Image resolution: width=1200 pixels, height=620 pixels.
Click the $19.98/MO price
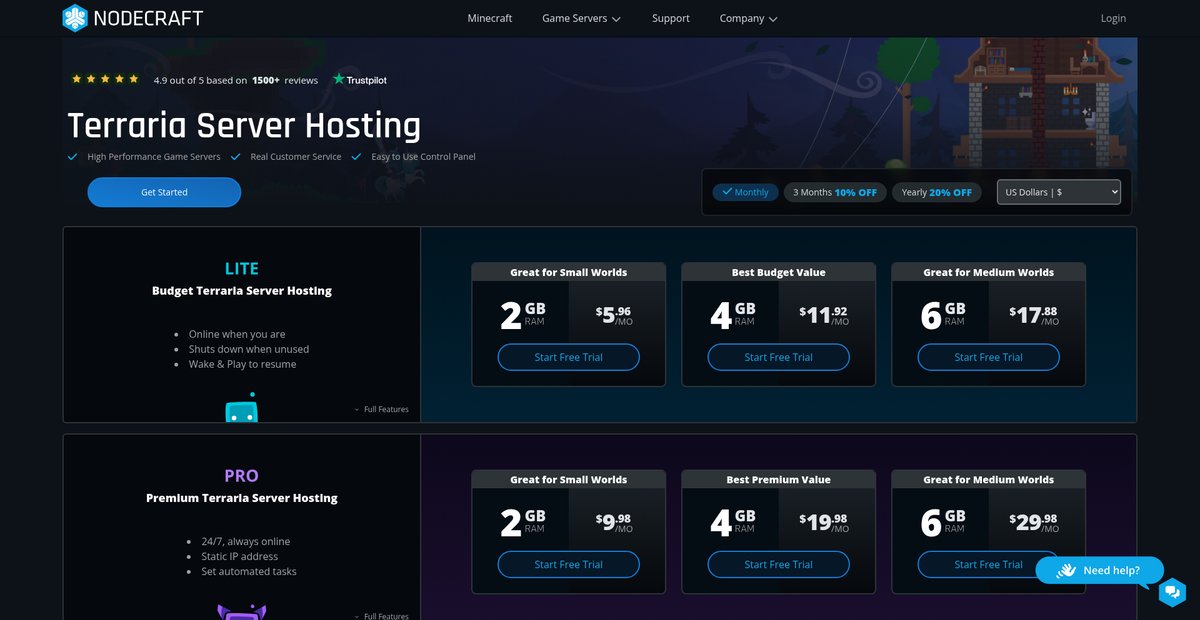[x=824, y=522]
